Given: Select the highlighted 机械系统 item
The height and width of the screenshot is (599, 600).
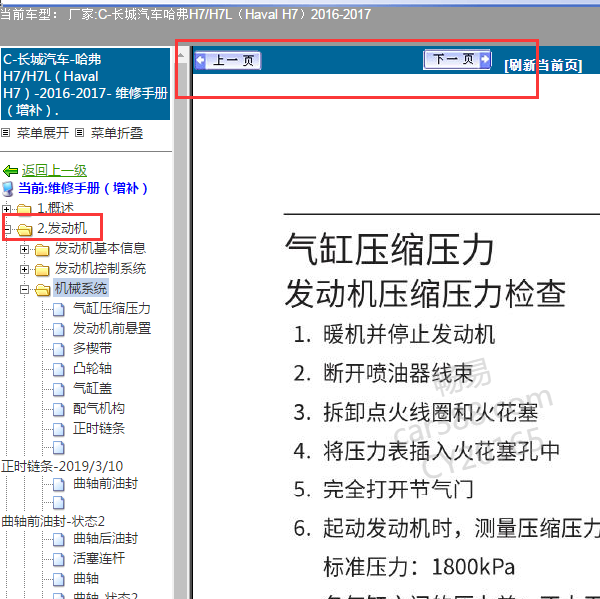Looking at the screenshot, I should [81, 288].
